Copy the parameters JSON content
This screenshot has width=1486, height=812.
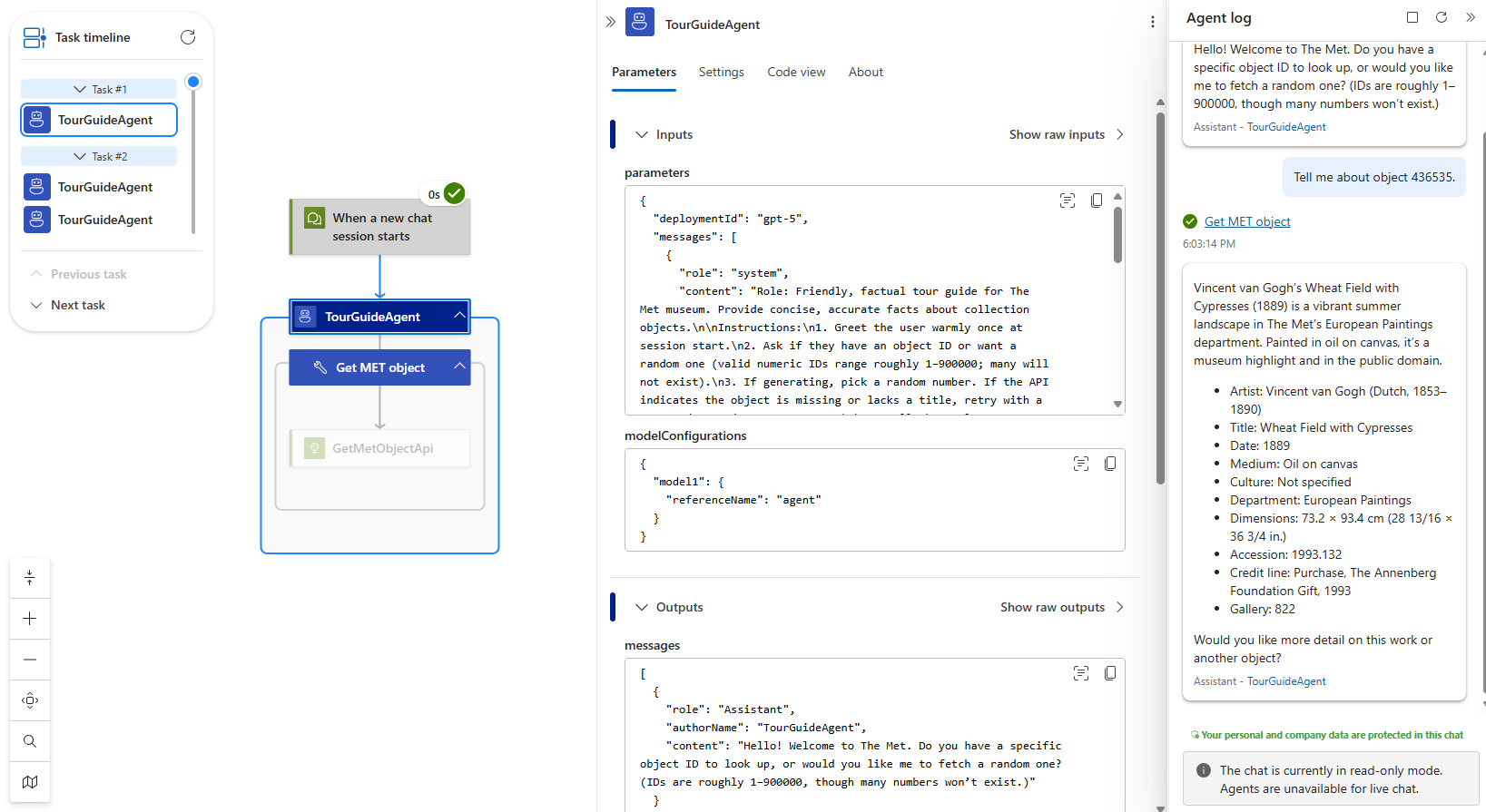click(1097, 201)
